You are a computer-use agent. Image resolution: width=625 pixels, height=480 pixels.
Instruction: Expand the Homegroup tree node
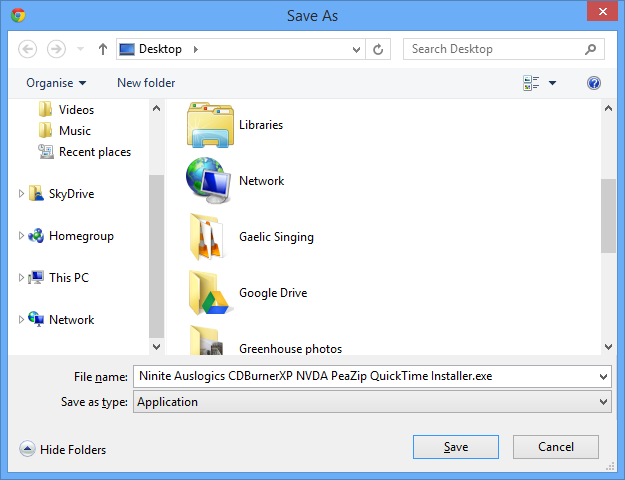click(21, 236)
